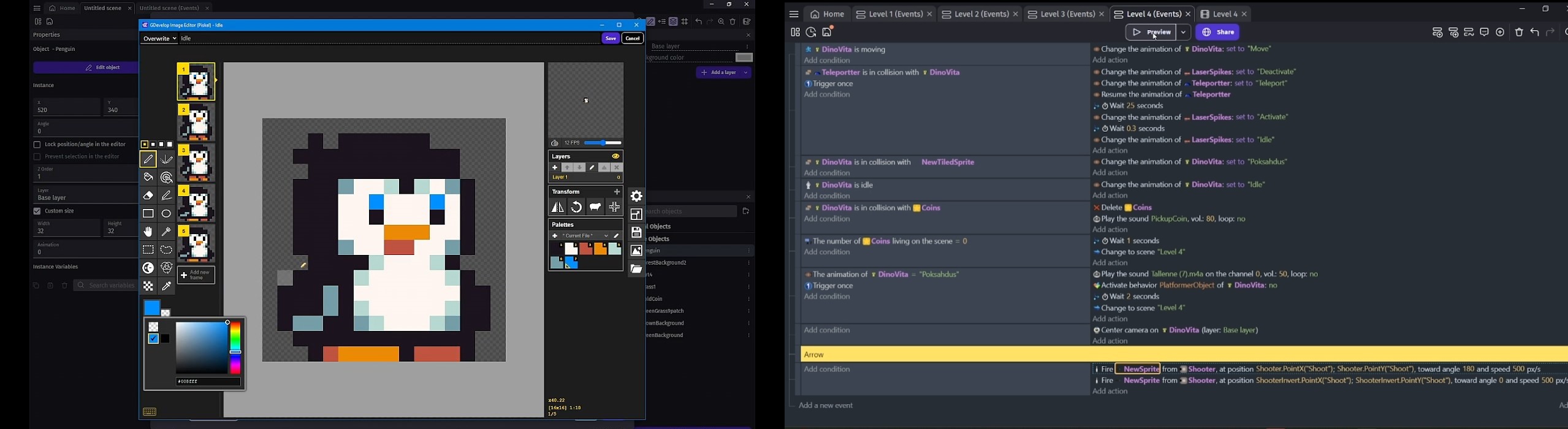Click the Share button
The image size is (1568, 429).
(x=1218, y=32)
